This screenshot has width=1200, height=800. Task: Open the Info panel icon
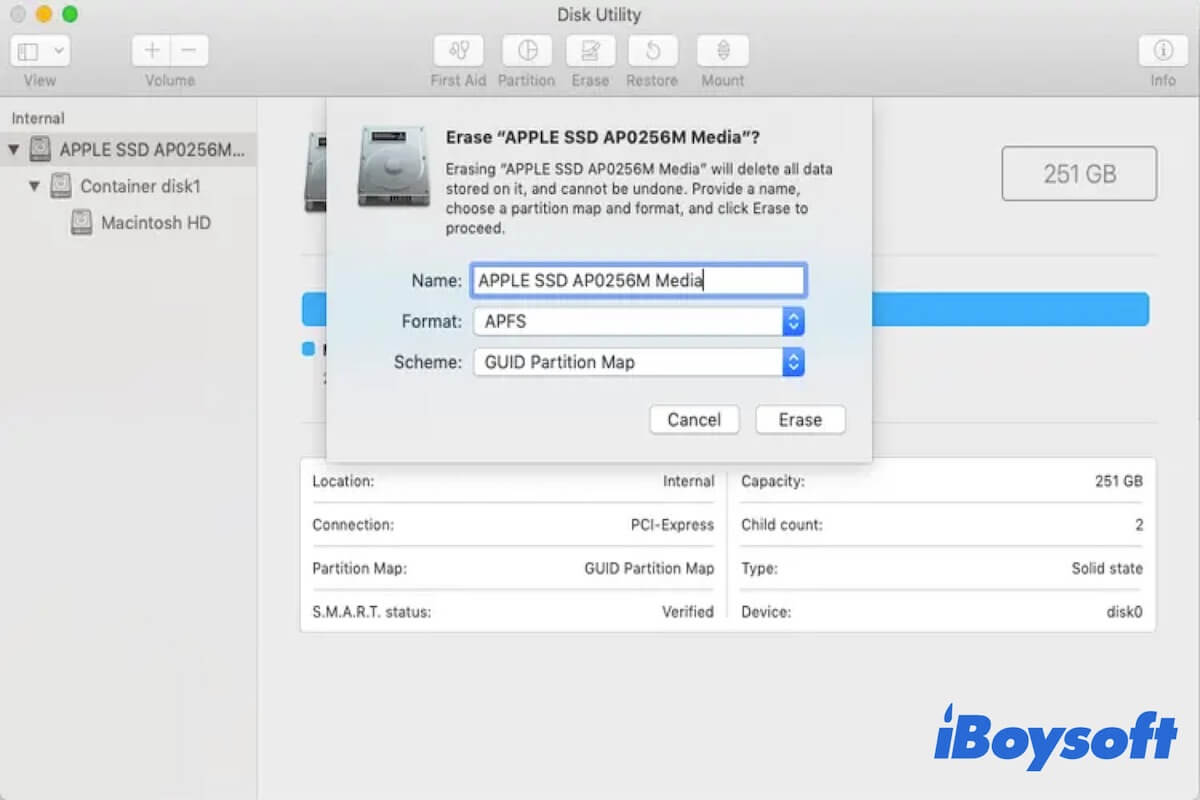pyautogui.click(x=1162, y=51)
